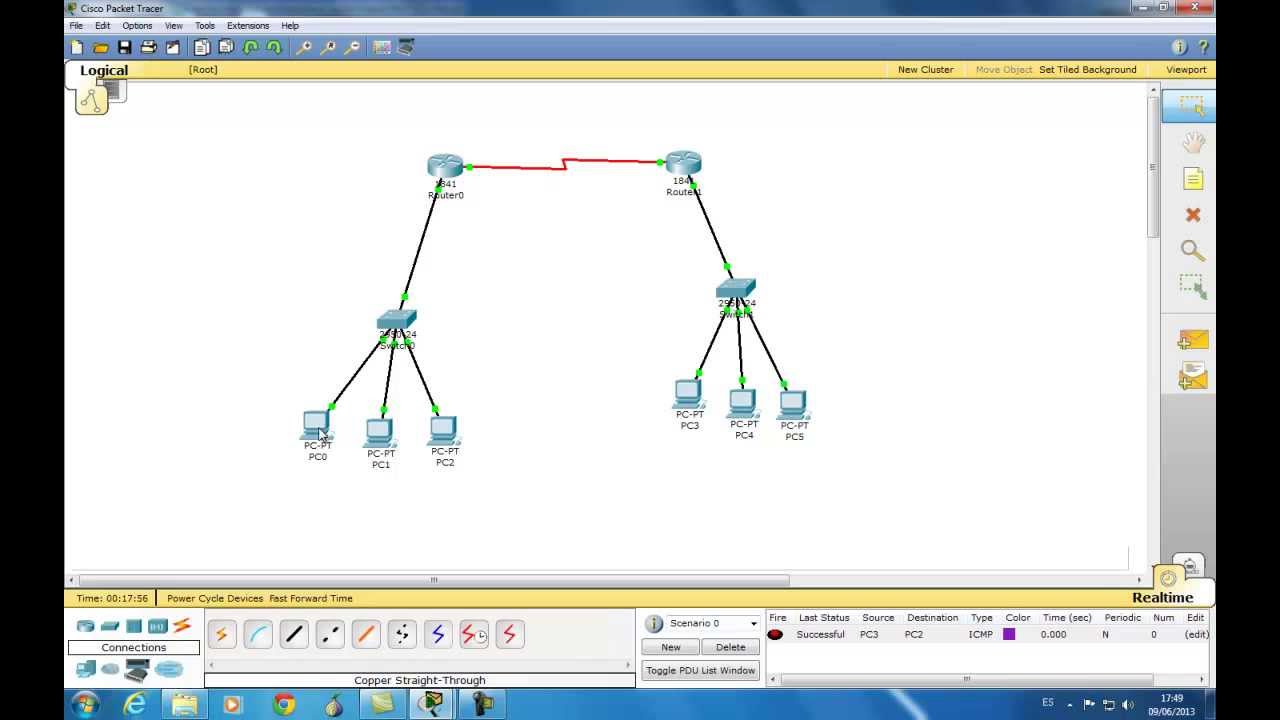Click the purple color swatch in PDU row
The image size is (1280, 720).
[x=1009, y=634]
